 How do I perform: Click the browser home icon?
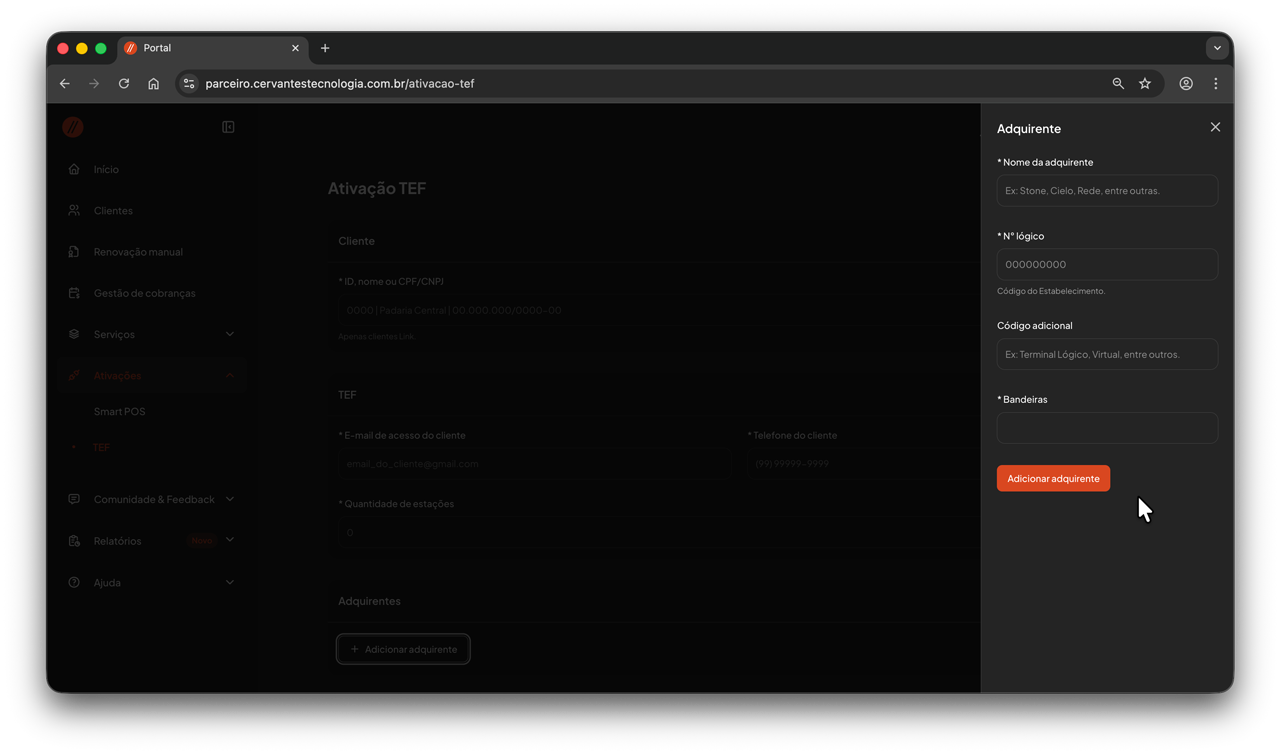point(153,84)
